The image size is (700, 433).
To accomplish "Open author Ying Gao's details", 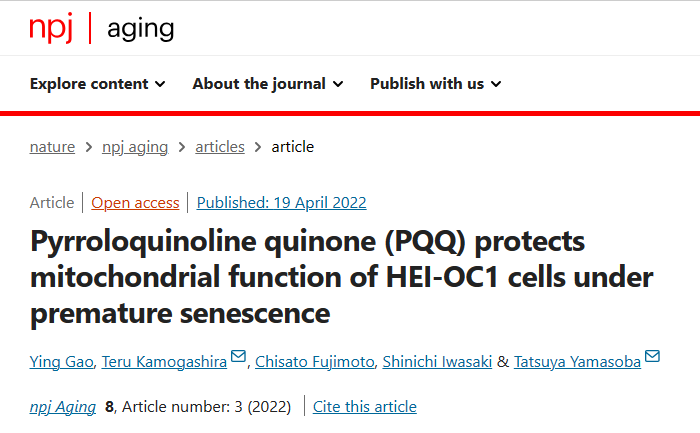I will [x=62, y=362].
